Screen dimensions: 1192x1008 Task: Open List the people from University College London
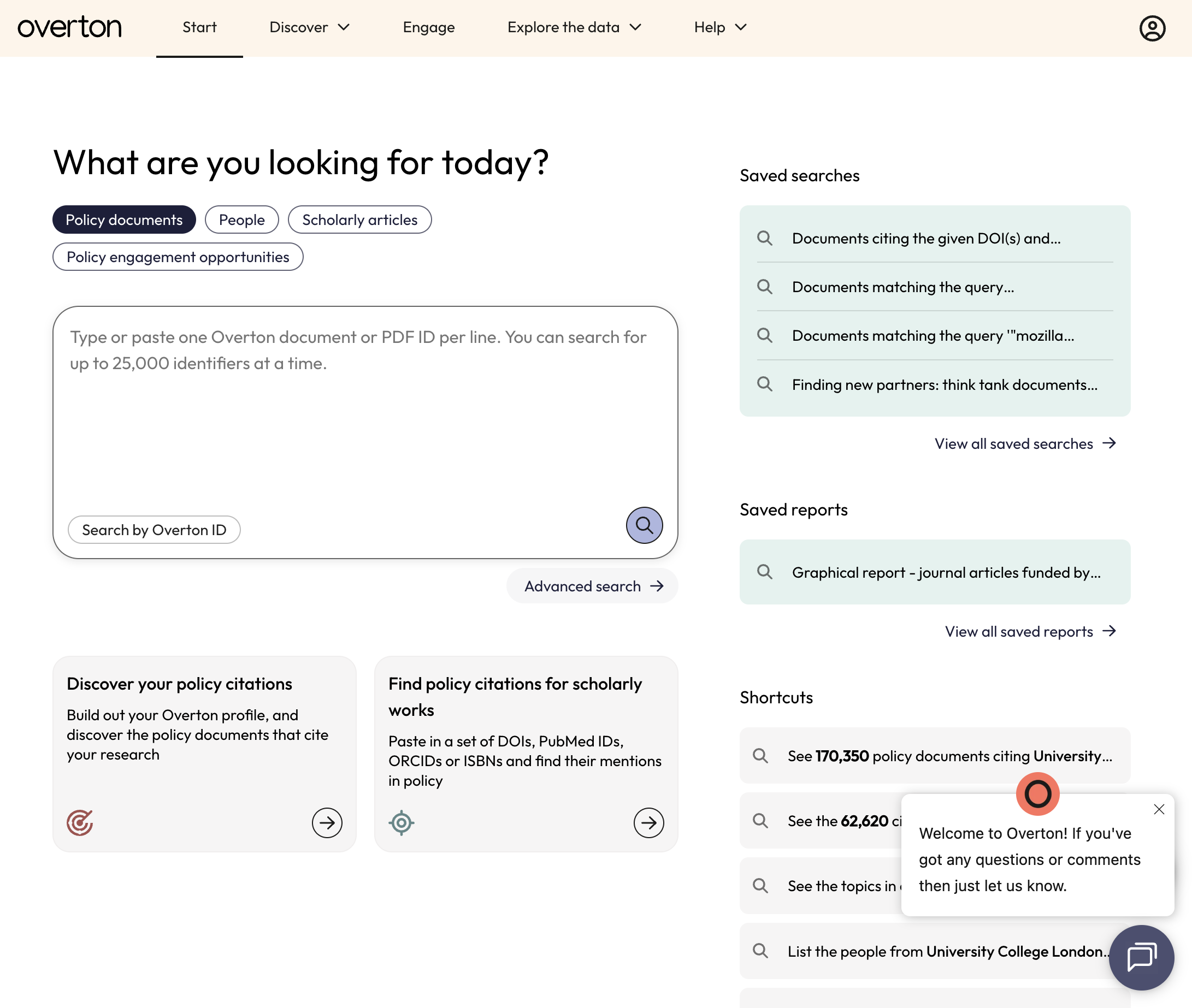tap(934, 951)
